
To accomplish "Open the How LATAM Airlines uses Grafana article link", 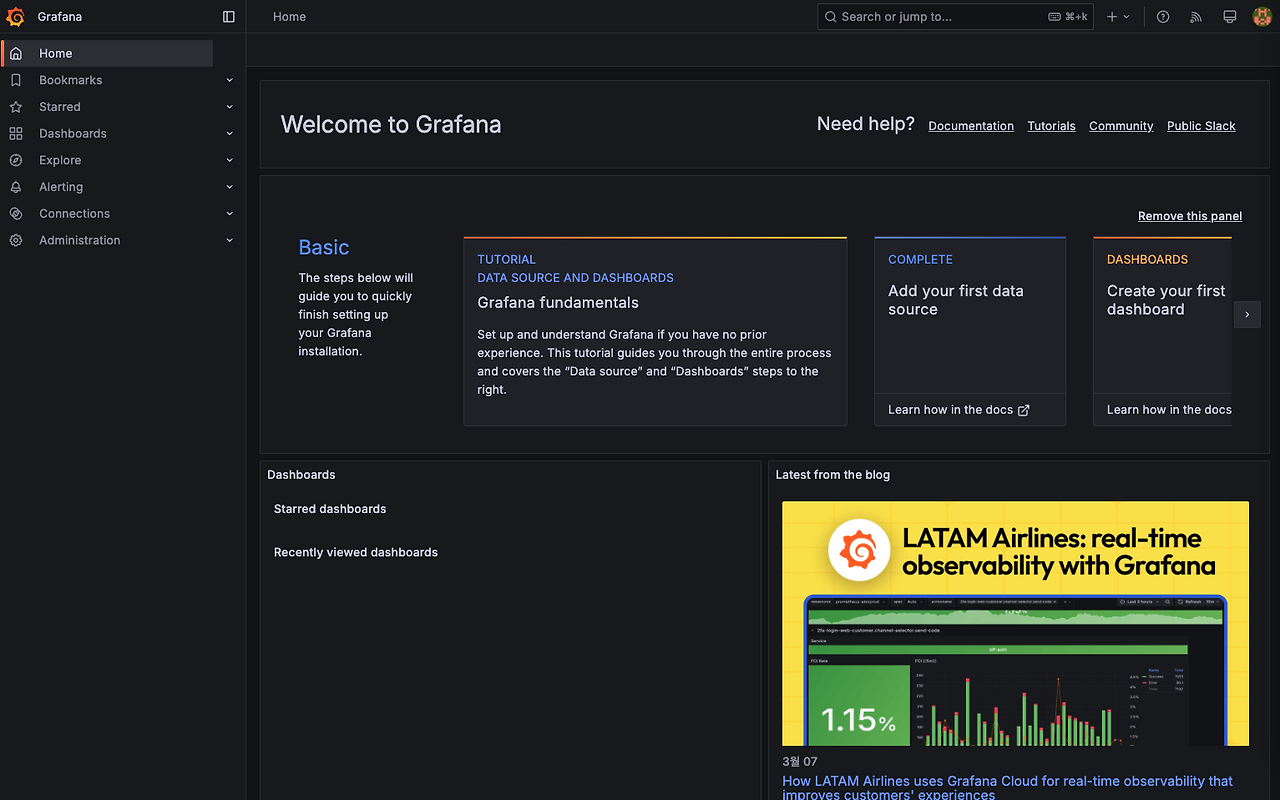I will [1007, 788].
